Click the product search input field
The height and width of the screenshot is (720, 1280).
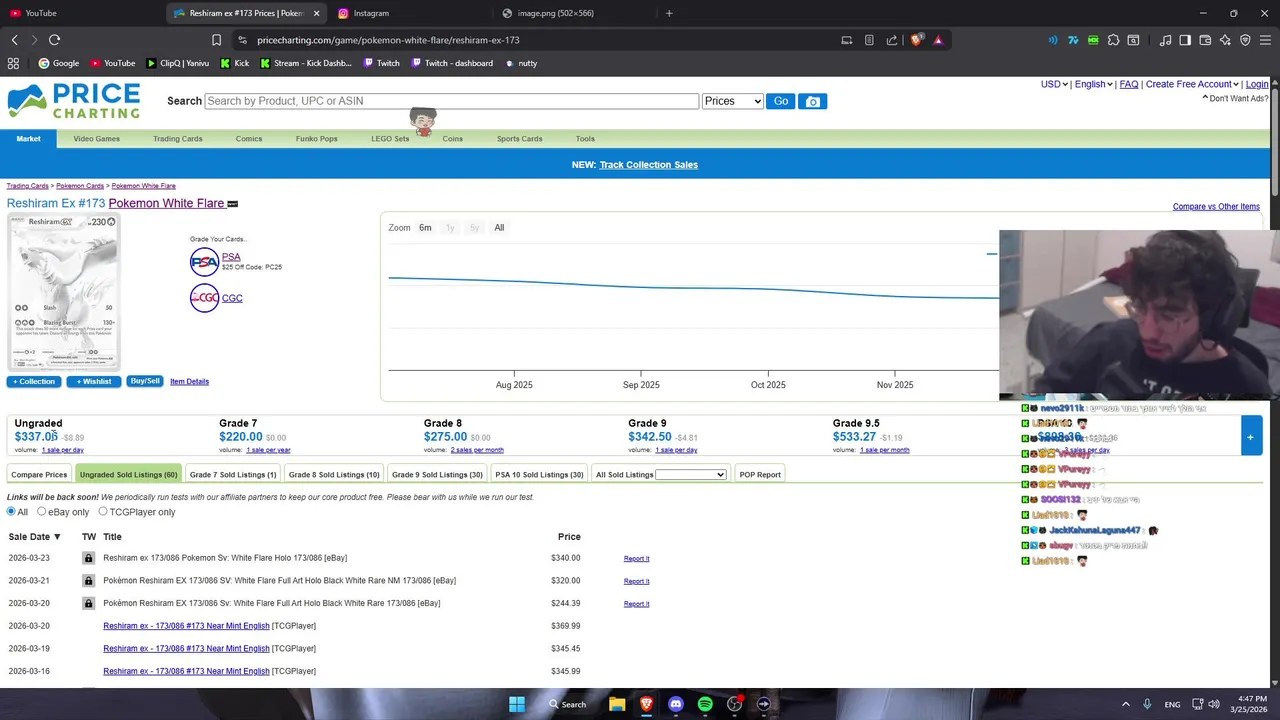click(451, 101)
